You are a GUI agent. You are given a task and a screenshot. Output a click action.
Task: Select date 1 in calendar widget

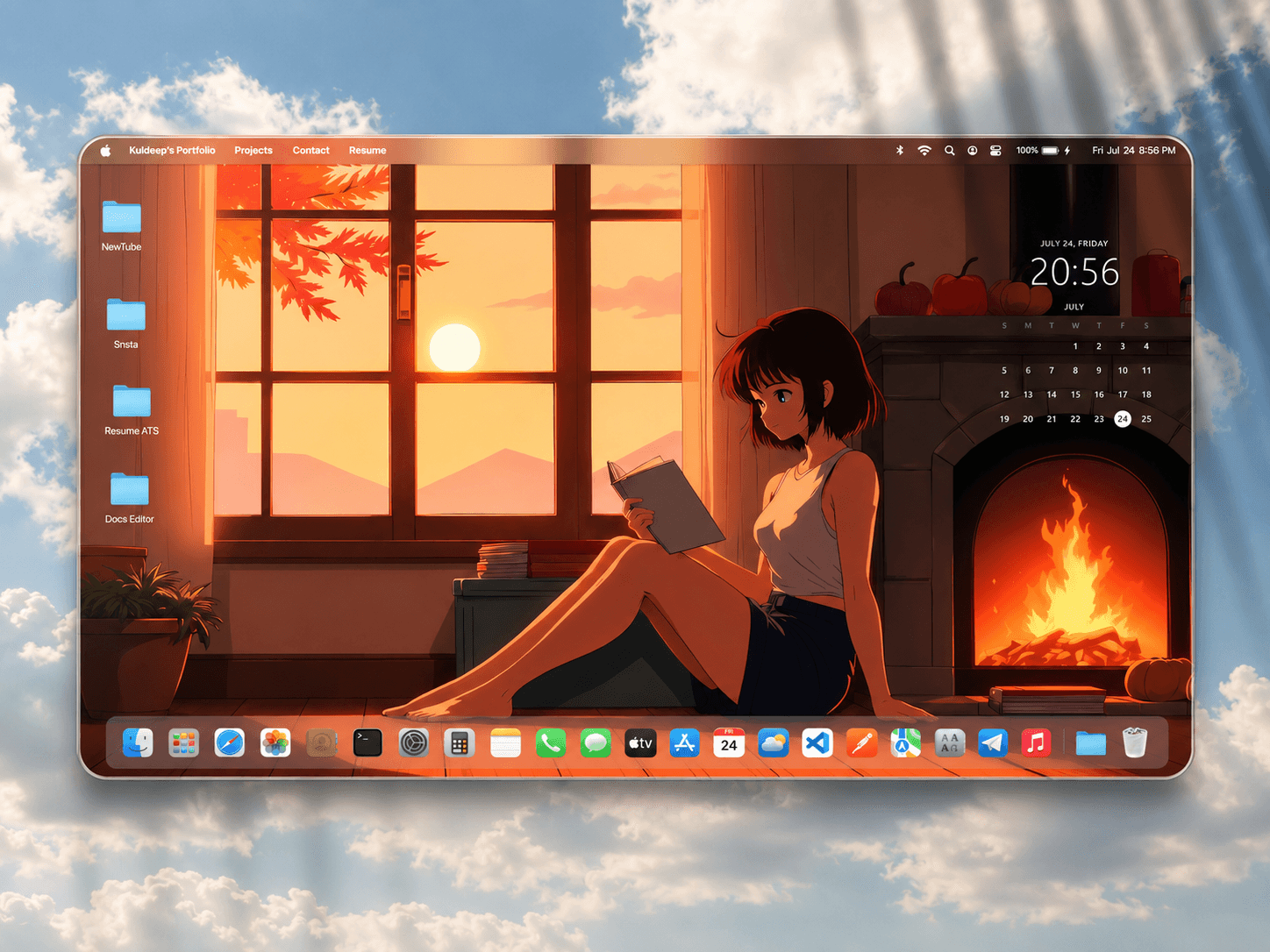pos(1075,346)
